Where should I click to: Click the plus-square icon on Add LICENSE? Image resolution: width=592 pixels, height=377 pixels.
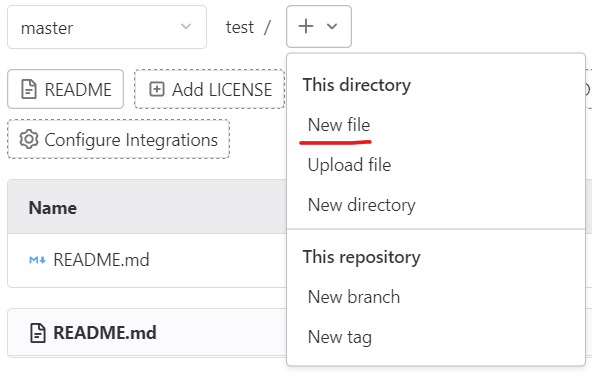[157, 89]
